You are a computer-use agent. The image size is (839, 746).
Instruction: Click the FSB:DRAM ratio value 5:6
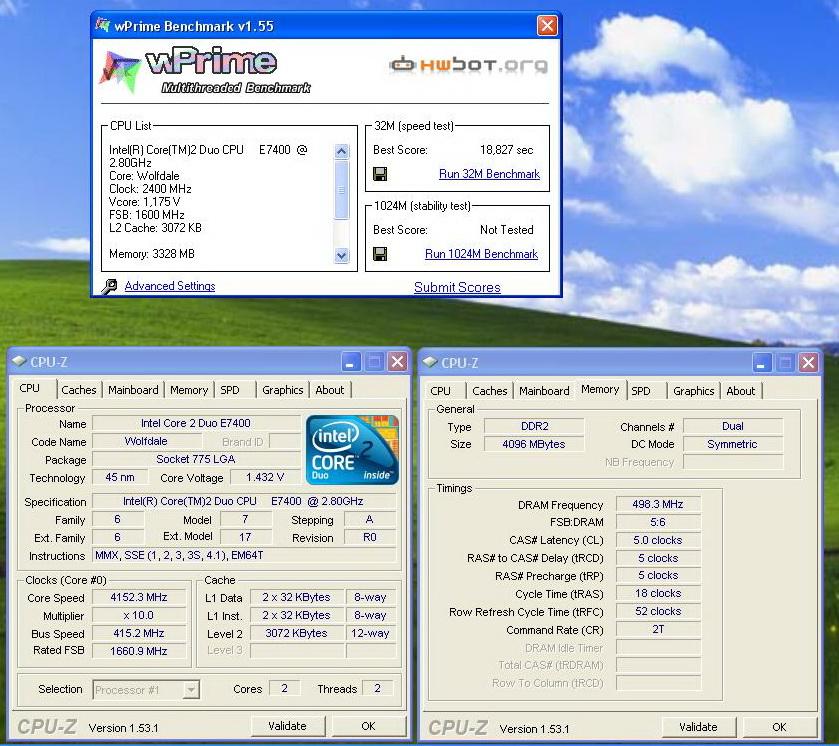(658, 522)
